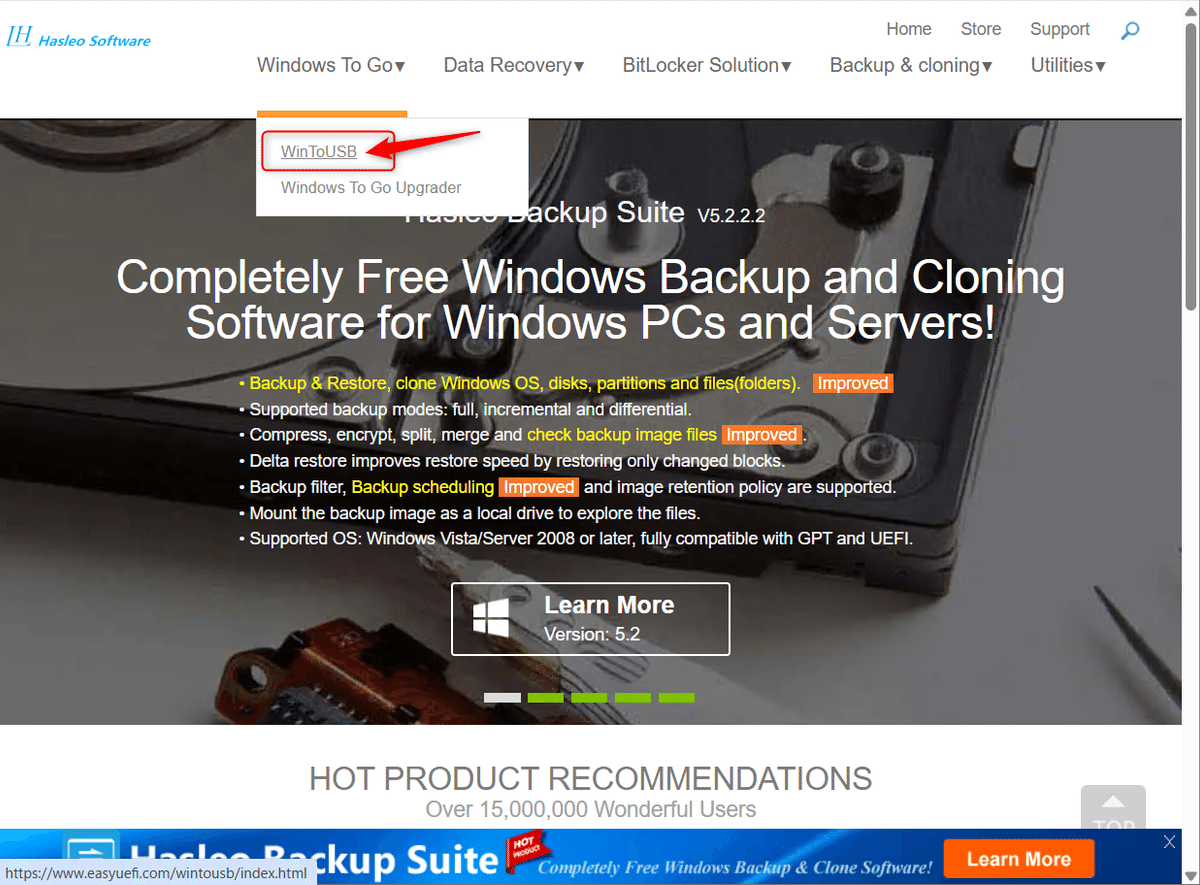Expand the Windows To Go dropdown
The height and width of the screenshot is (885, 1200).
point(331,66)
